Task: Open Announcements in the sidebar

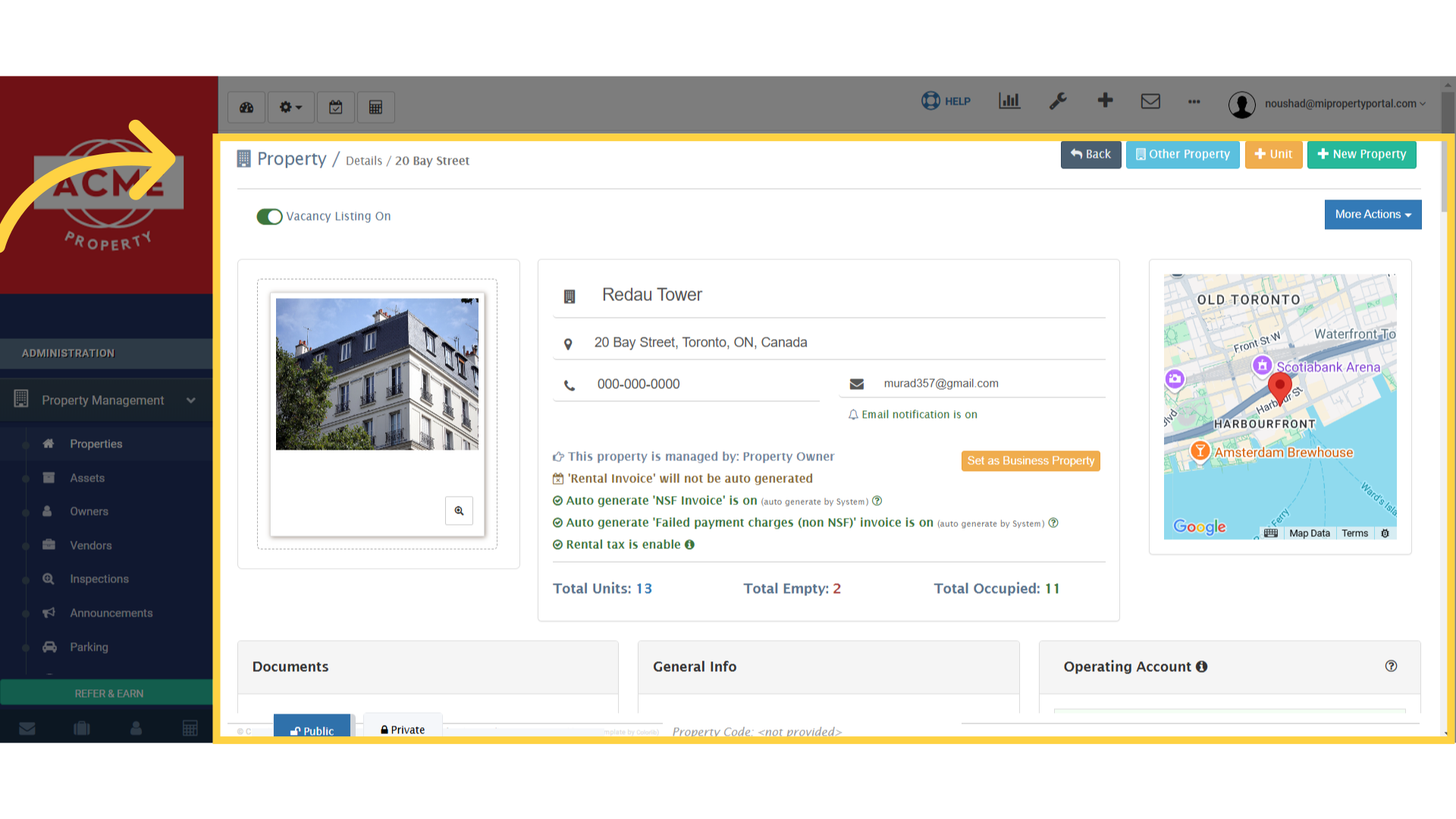Action: point(111,613)
